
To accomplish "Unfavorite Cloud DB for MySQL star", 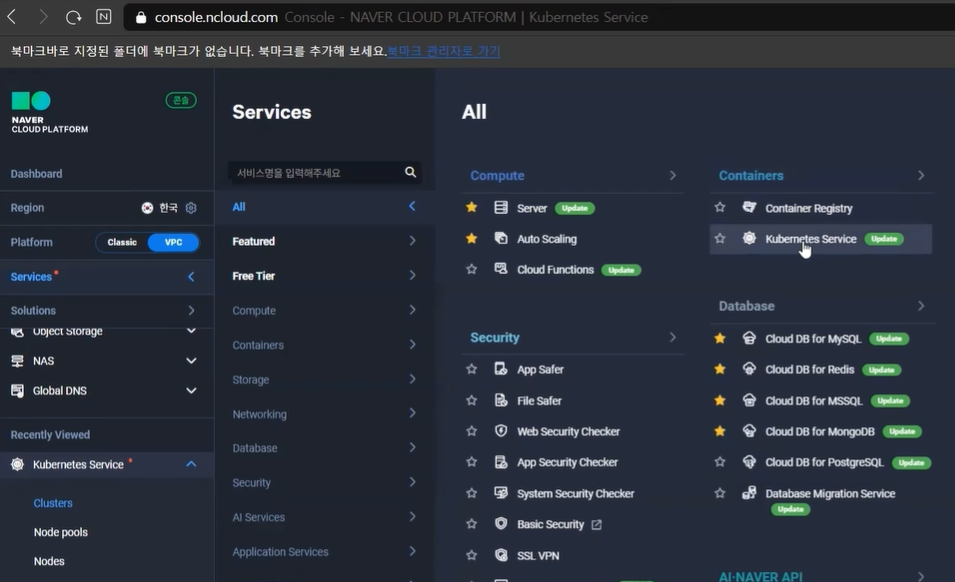I will (720, 338).
